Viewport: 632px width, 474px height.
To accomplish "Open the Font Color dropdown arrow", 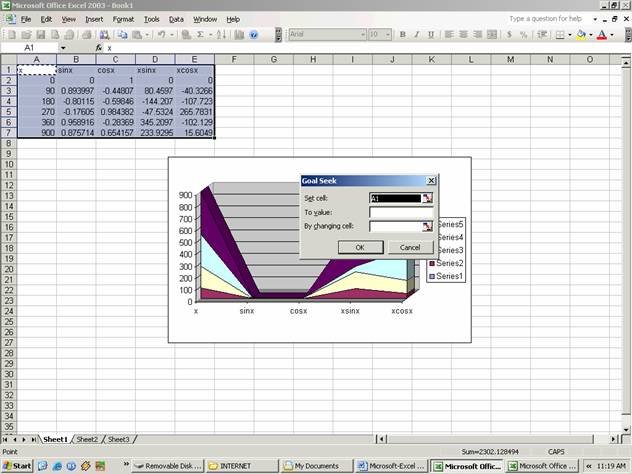I will tap(612, 35).
